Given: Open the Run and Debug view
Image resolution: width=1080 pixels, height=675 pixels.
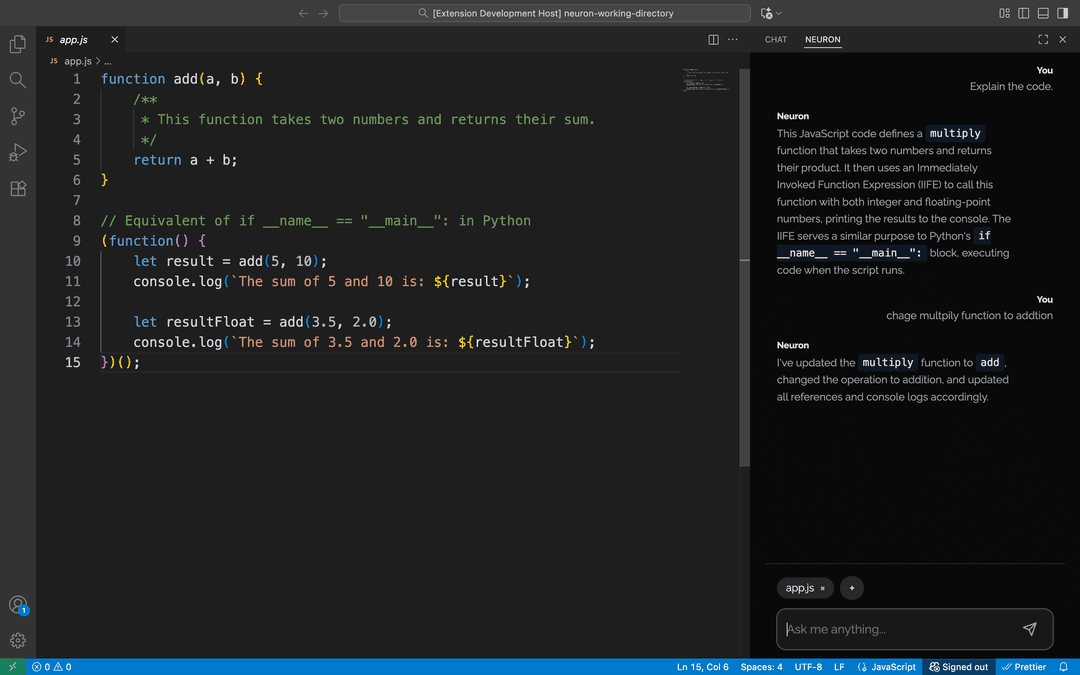Looking at the screenshot, I should (17, 152).
